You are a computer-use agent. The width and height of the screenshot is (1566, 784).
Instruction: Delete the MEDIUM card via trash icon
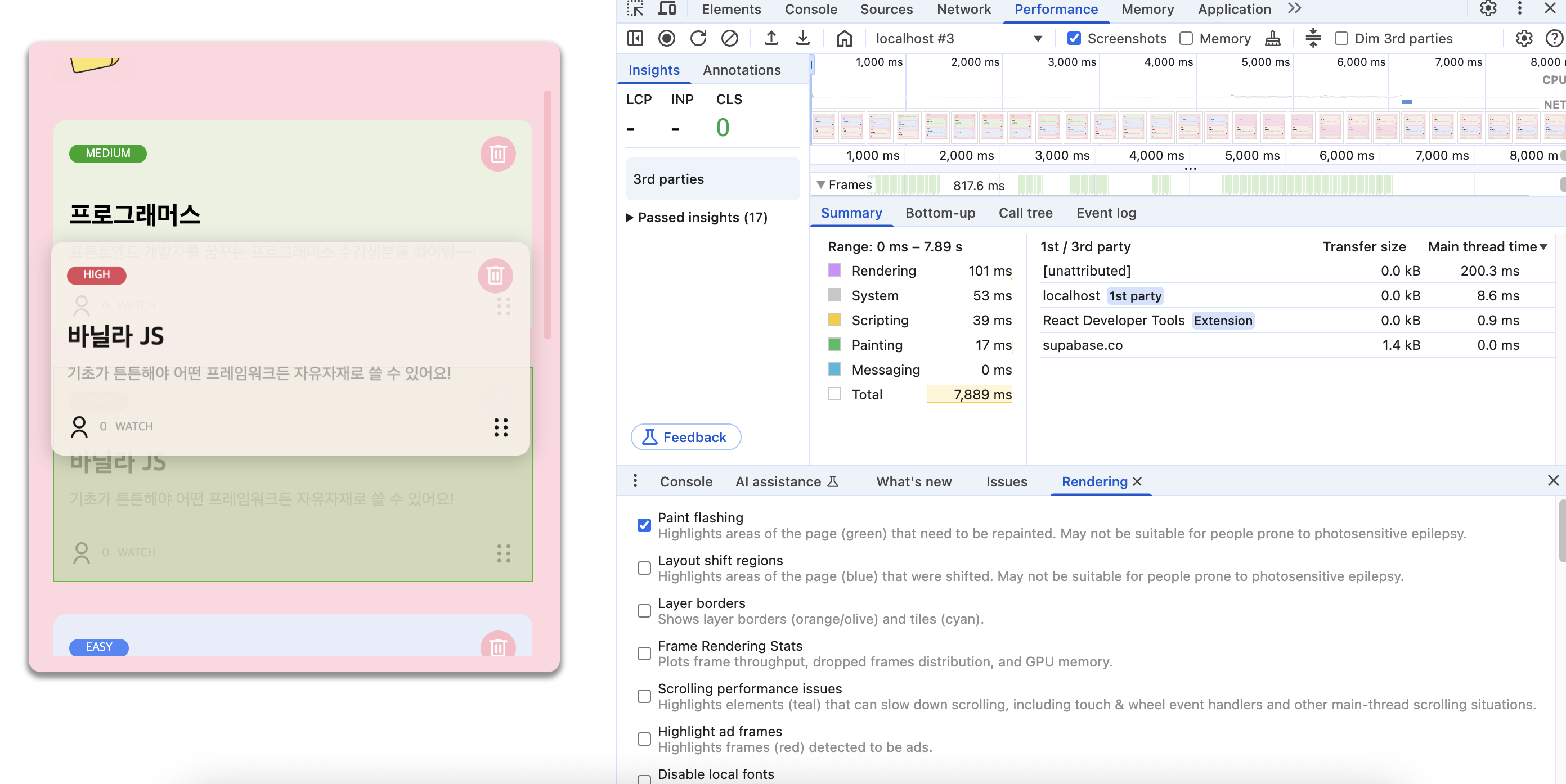(498, 154)
